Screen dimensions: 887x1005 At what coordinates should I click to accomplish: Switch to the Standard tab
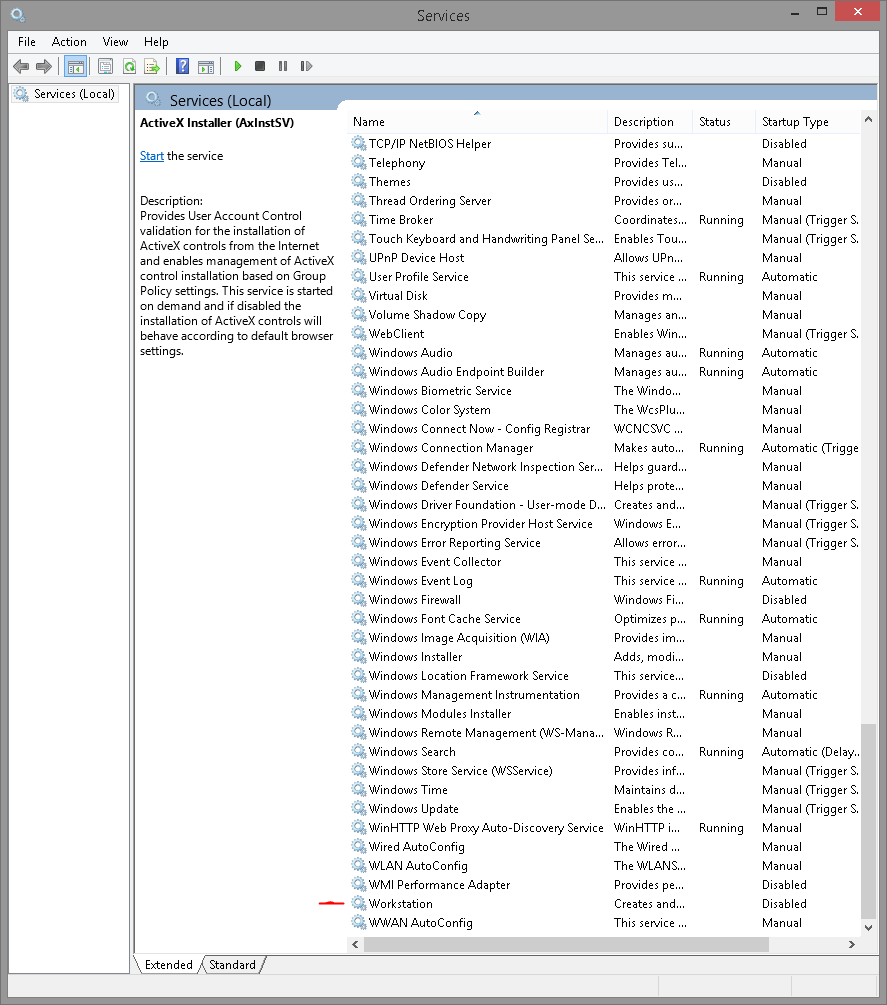pos(232,965)
